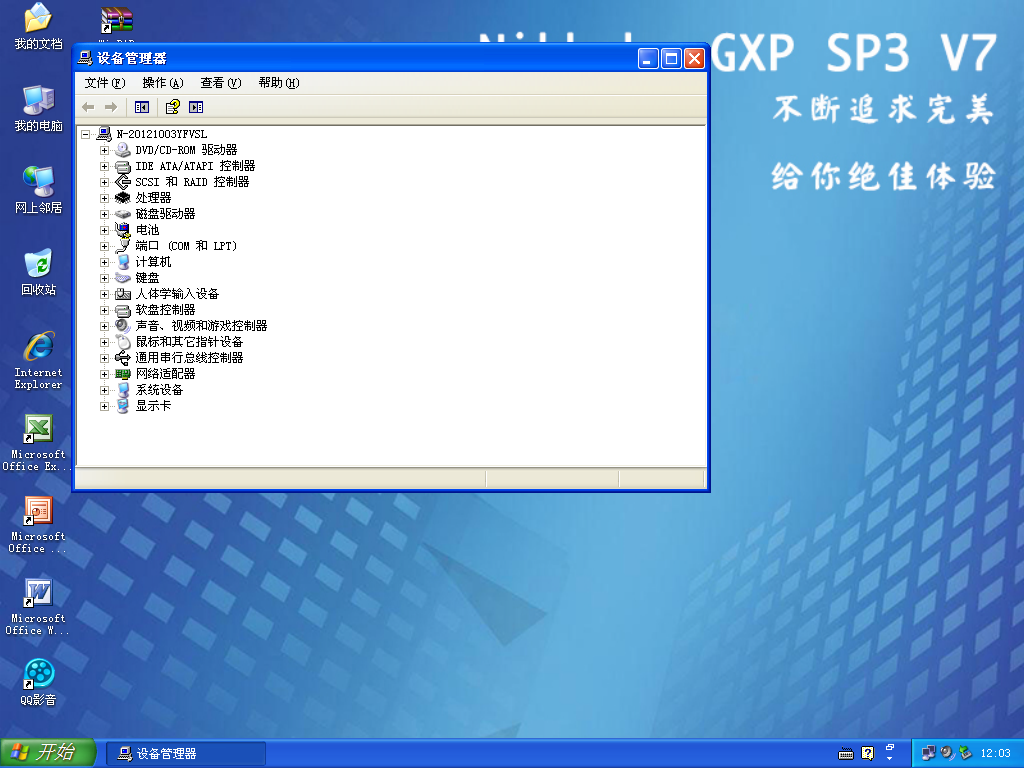Select the 计算机 computer category icon
Image resolution: width=1024 pixels, height=768 pixels.
point(123,262)
